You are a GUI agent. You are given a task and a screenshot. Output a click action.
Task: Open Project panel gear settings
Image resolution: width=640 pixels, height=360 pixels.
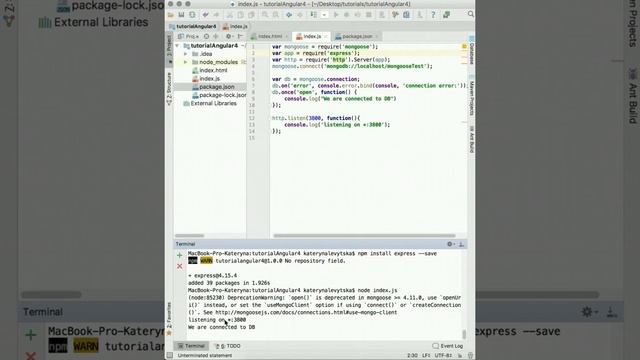(x=229, y=36)
